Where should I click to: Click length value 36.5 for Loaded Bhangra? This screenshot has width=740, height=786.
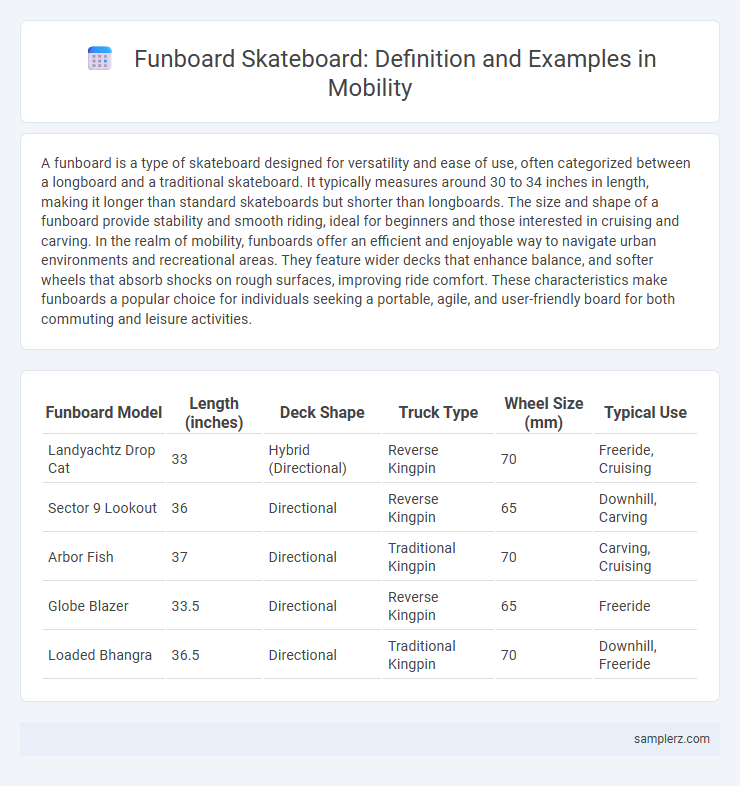[186, 655]
